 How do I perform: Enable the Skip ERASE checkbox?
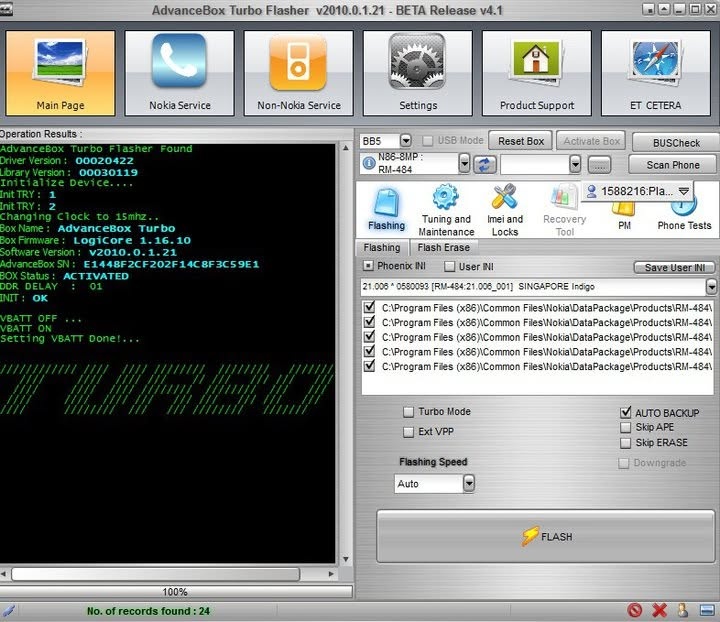(x=625, y=443)
